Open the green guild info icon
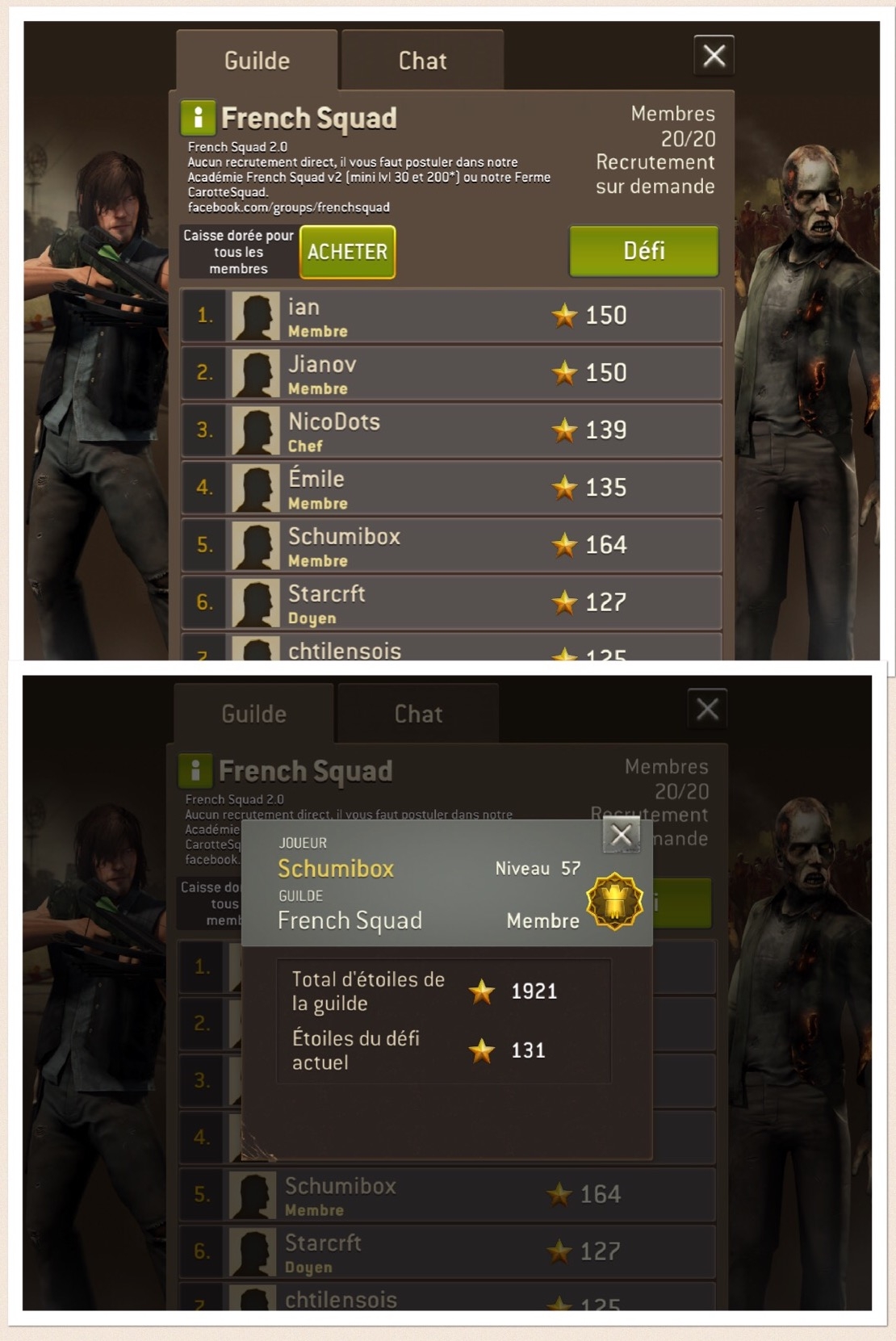Viewport: 896px width, 1341px height. 198,118
